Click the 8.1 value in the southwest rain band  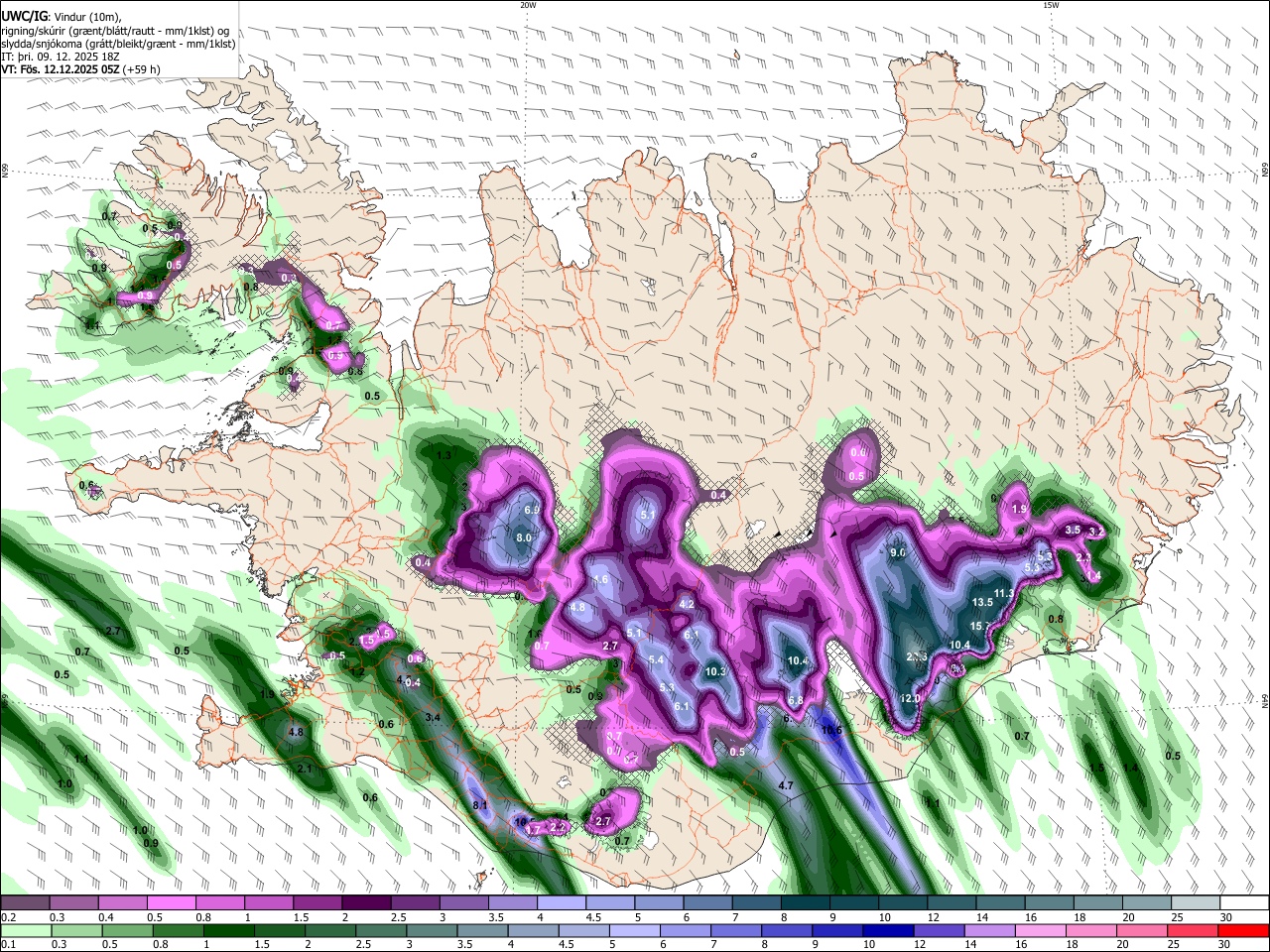point(479,805)
